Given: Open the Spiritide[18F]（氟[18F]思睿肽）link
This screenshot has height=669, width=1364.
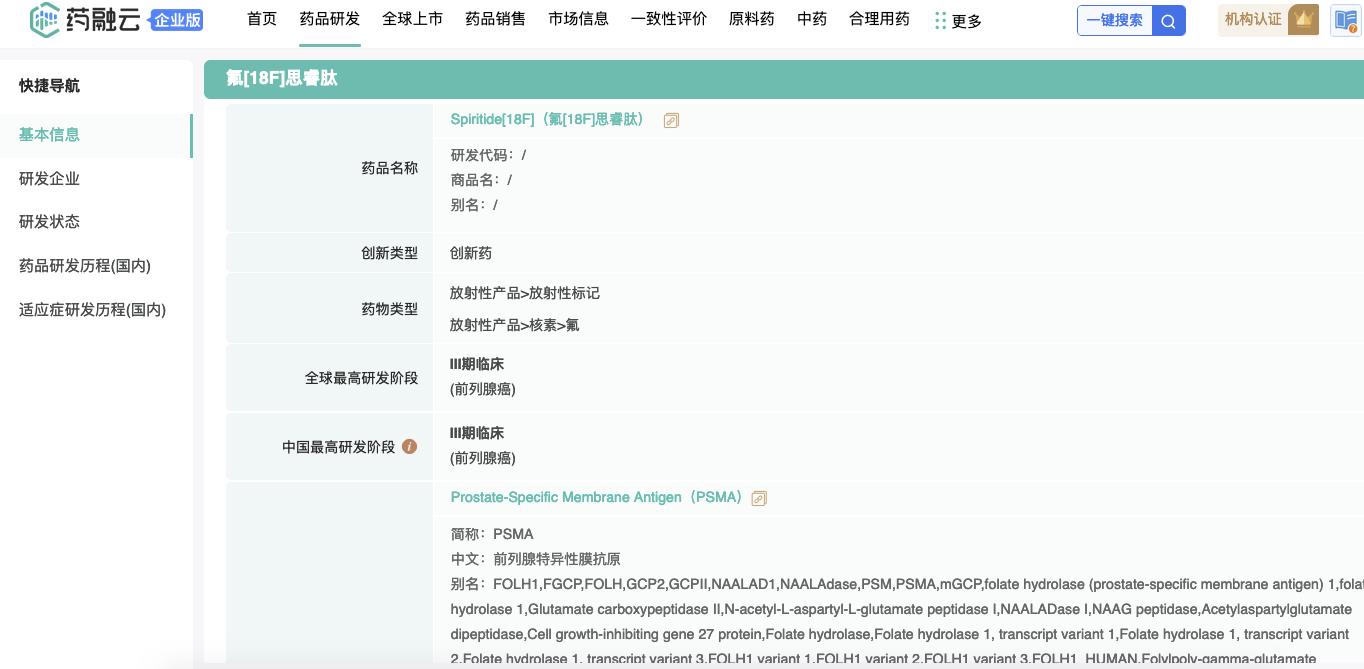Looking at the screenshot, I should tap(548, 119).
